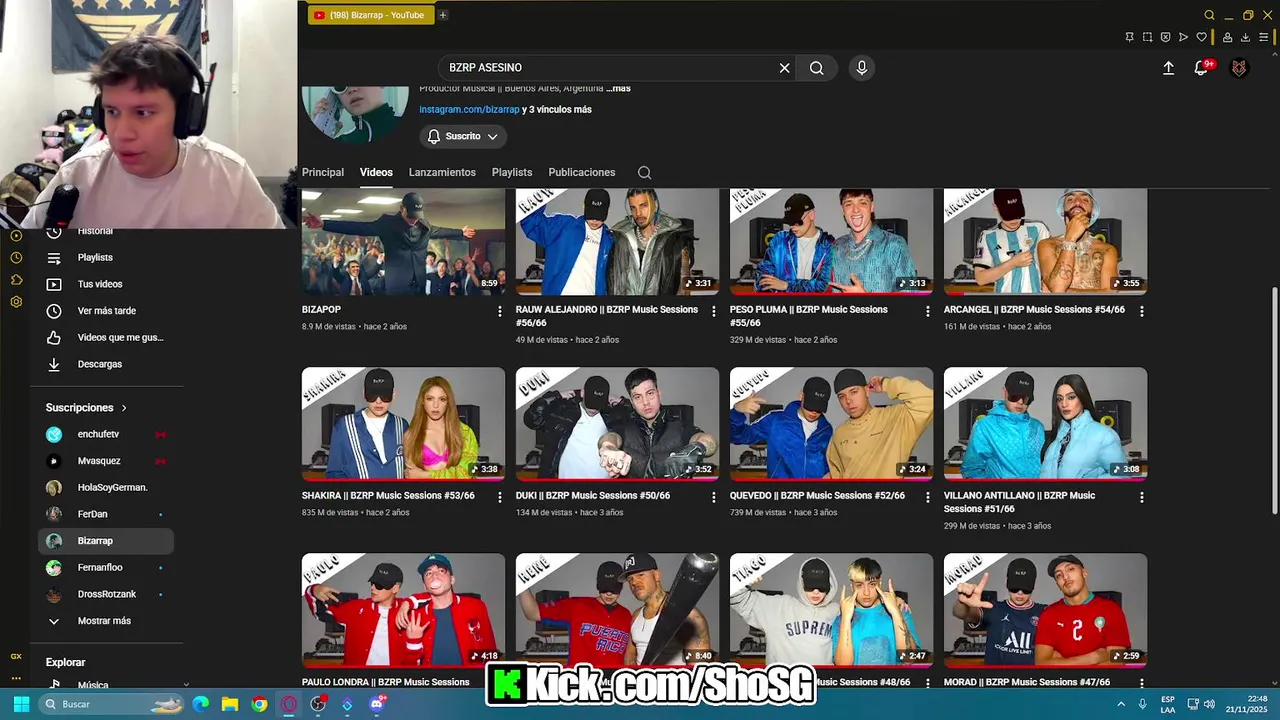Play the QUEVEDO BZRP Music Sessions thumbnail
Viewport: 1280px width, 720px height.
[x=831, y=424]
